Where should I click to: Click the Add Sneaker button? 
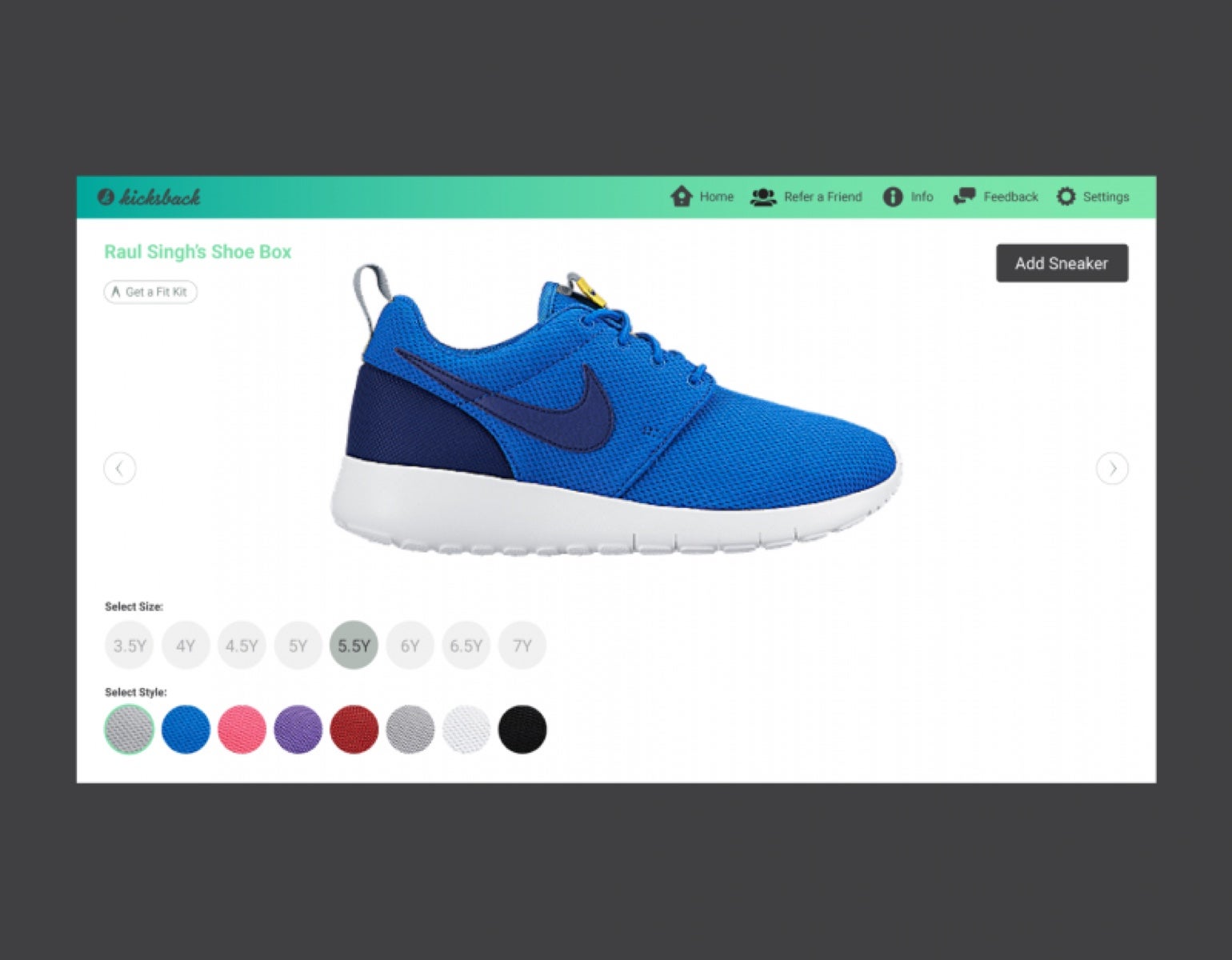tap(1062, 263)
